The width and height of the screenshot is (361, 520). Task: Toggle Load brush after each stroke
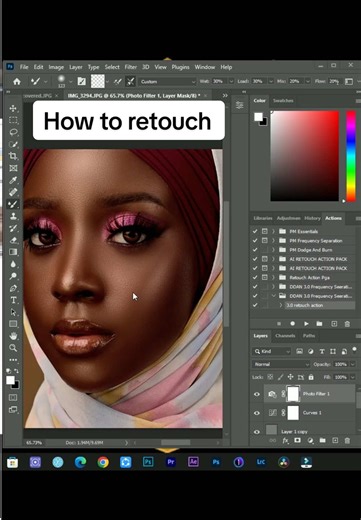[117, 81]
